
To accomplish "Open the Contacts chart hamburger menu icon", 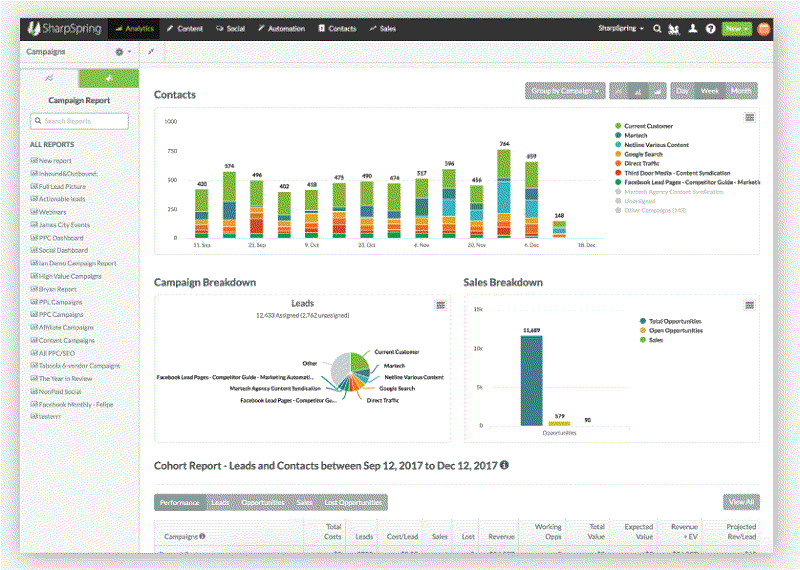I will [x=749, y=118].
